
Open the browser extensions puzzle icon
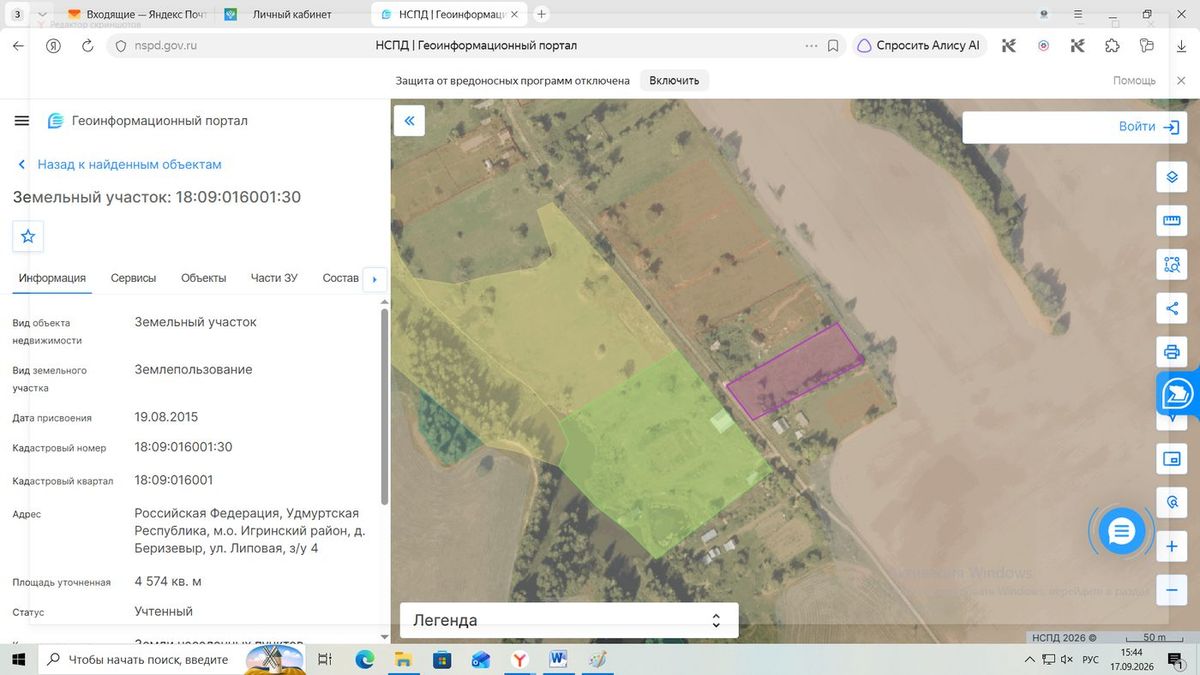tap(1112, 46)
